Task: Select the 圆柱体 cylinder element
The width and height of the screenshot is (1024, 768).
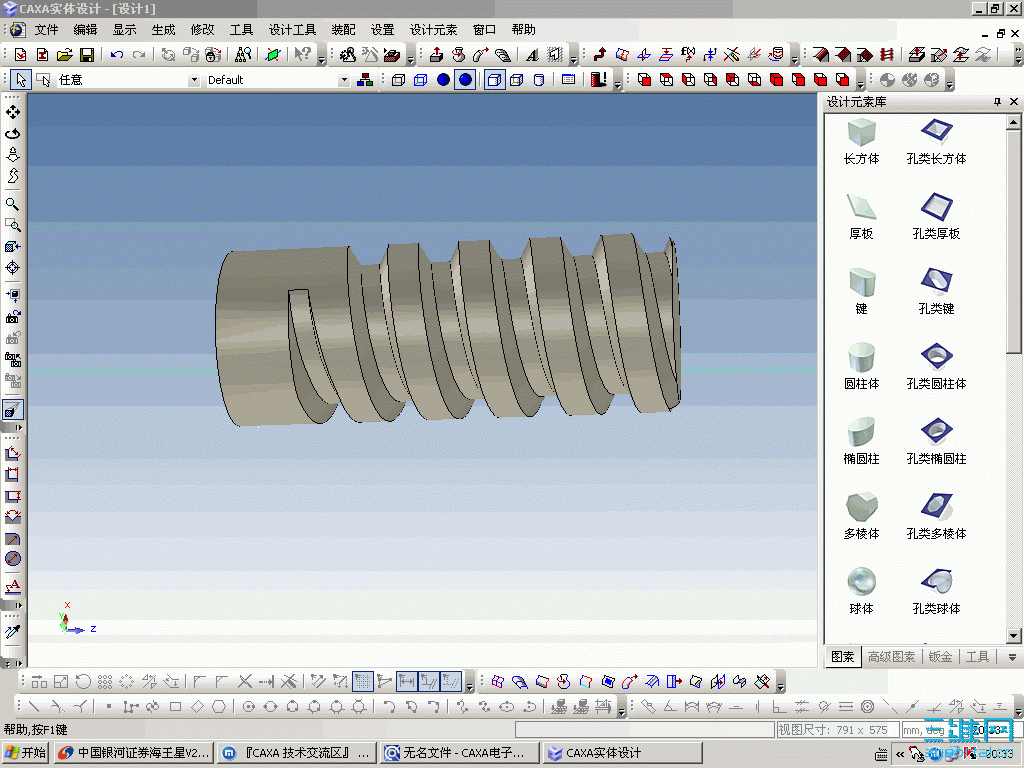Action: coord(861,367)
